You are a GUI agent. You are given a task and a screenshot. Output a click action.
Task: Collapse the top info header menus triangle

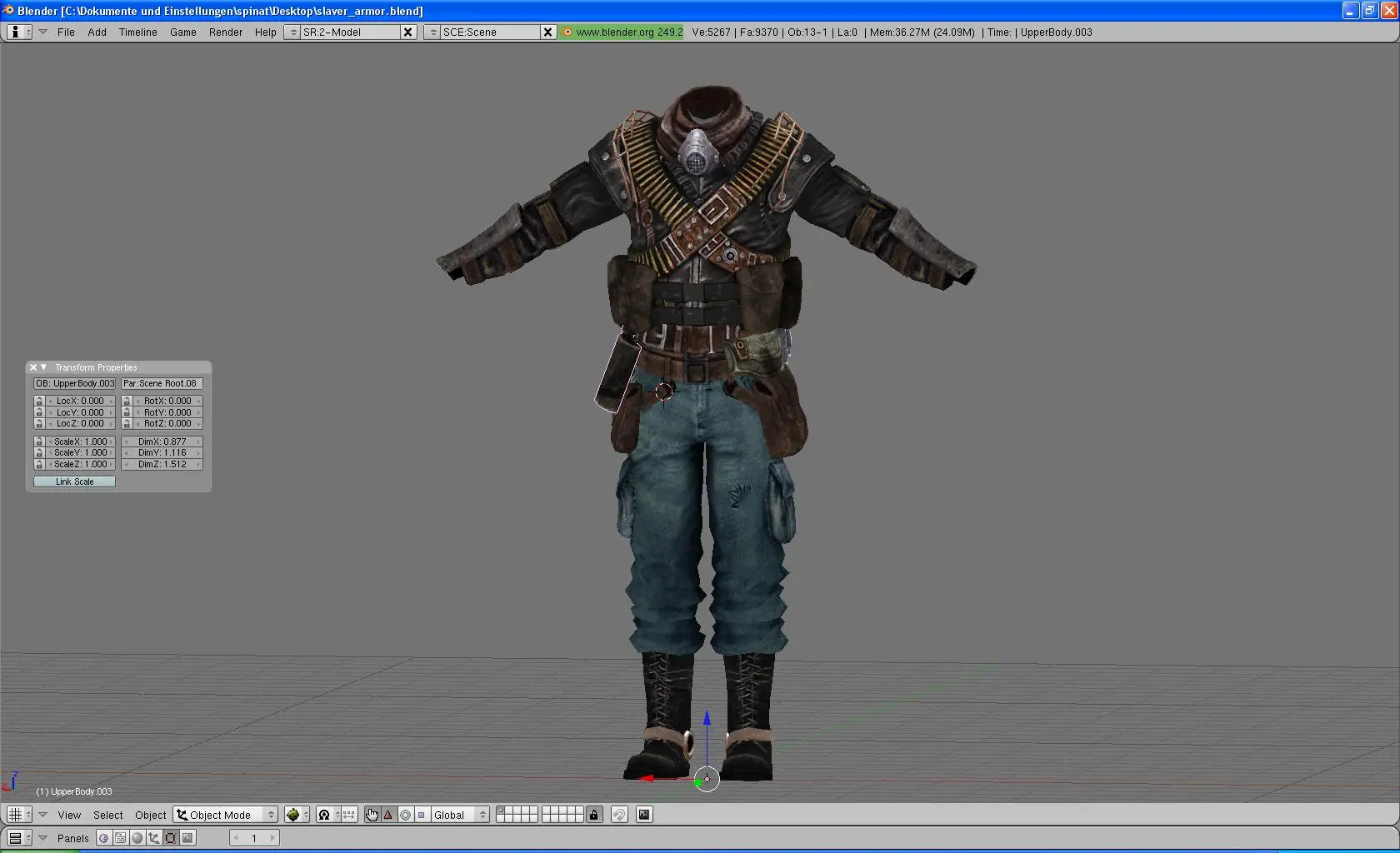click(42, 32)
